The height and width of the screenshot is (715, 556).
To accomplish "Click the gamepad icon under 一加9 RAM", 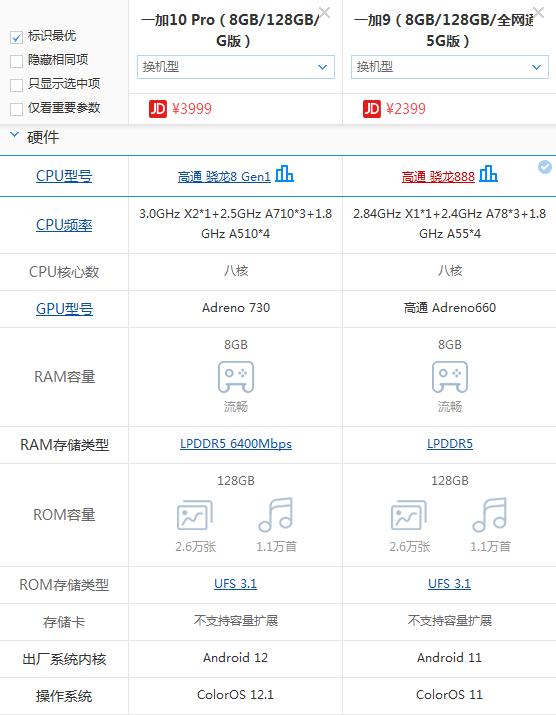I will (450, 377).
